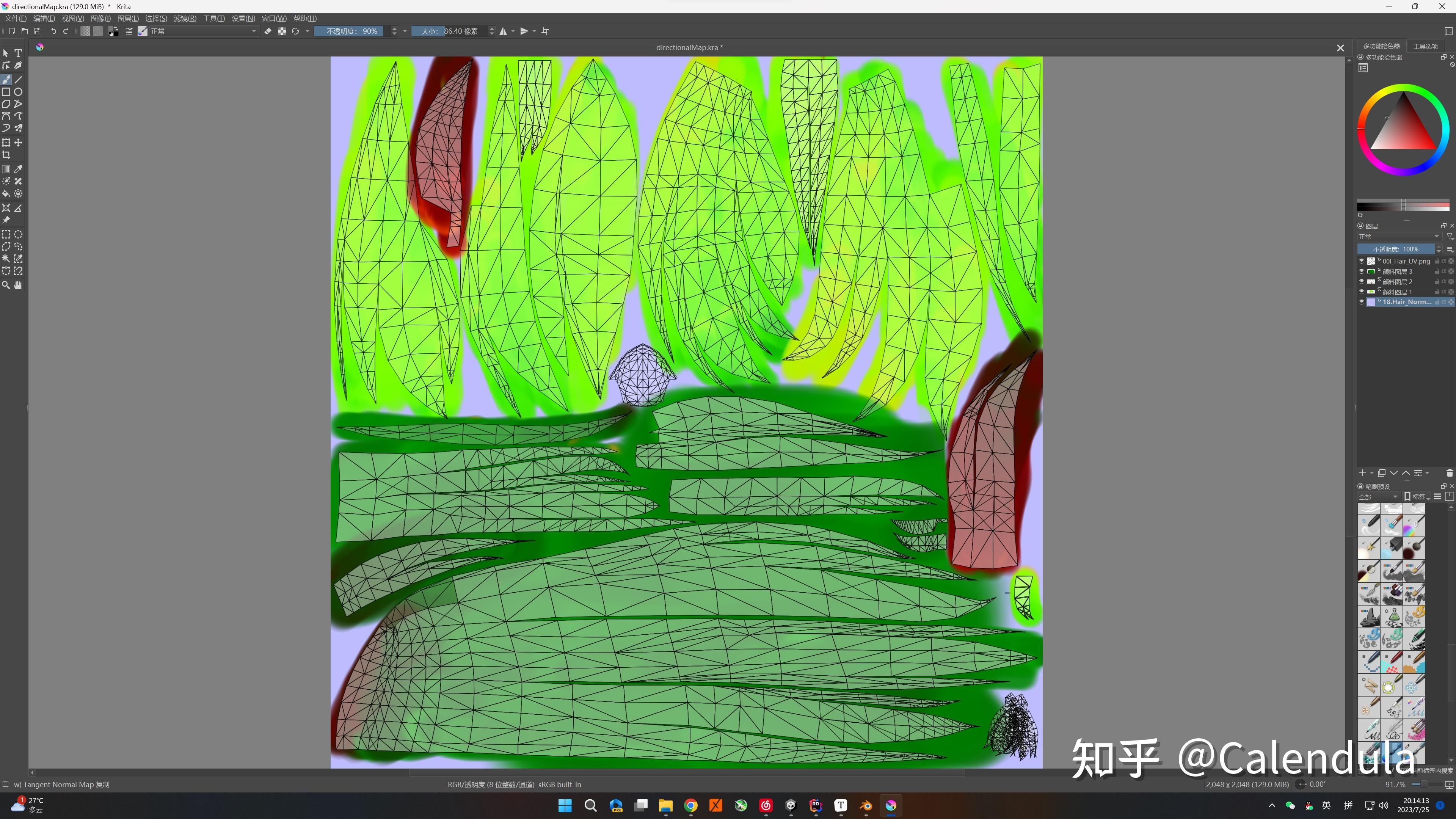Select the Crop tool
The image size is (1456, 819).
pyautogui.click(x=6, y=155)
